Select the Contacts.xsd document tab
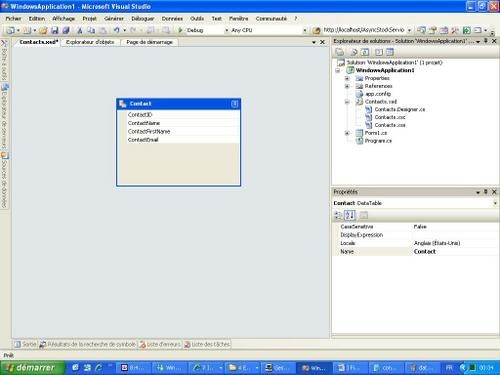Image resolution: width=500 pixels, height=375 pixels. click(x=38, y=42)
